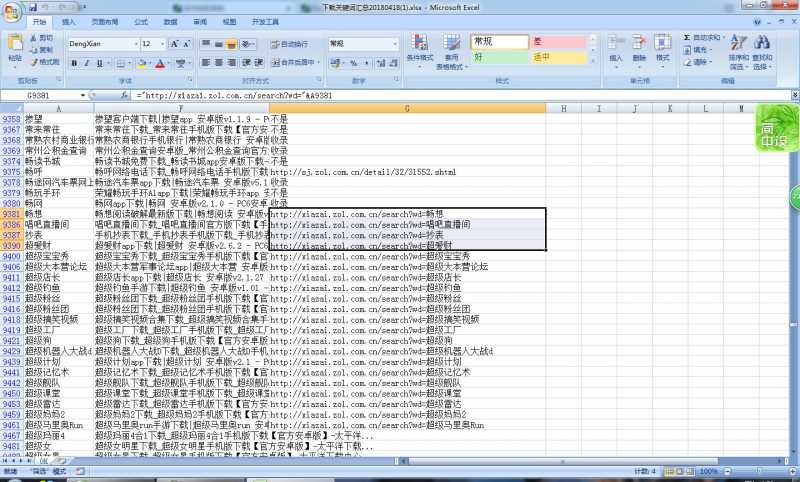Open the Name Box dropdown beside G9381

[x=83, y=95]
